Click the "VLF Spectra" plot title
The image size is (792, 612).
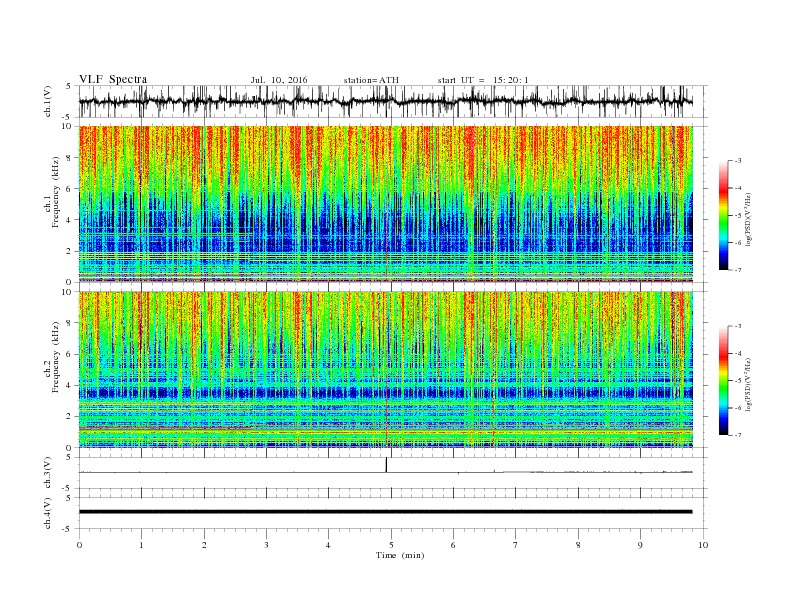(113, 79)
